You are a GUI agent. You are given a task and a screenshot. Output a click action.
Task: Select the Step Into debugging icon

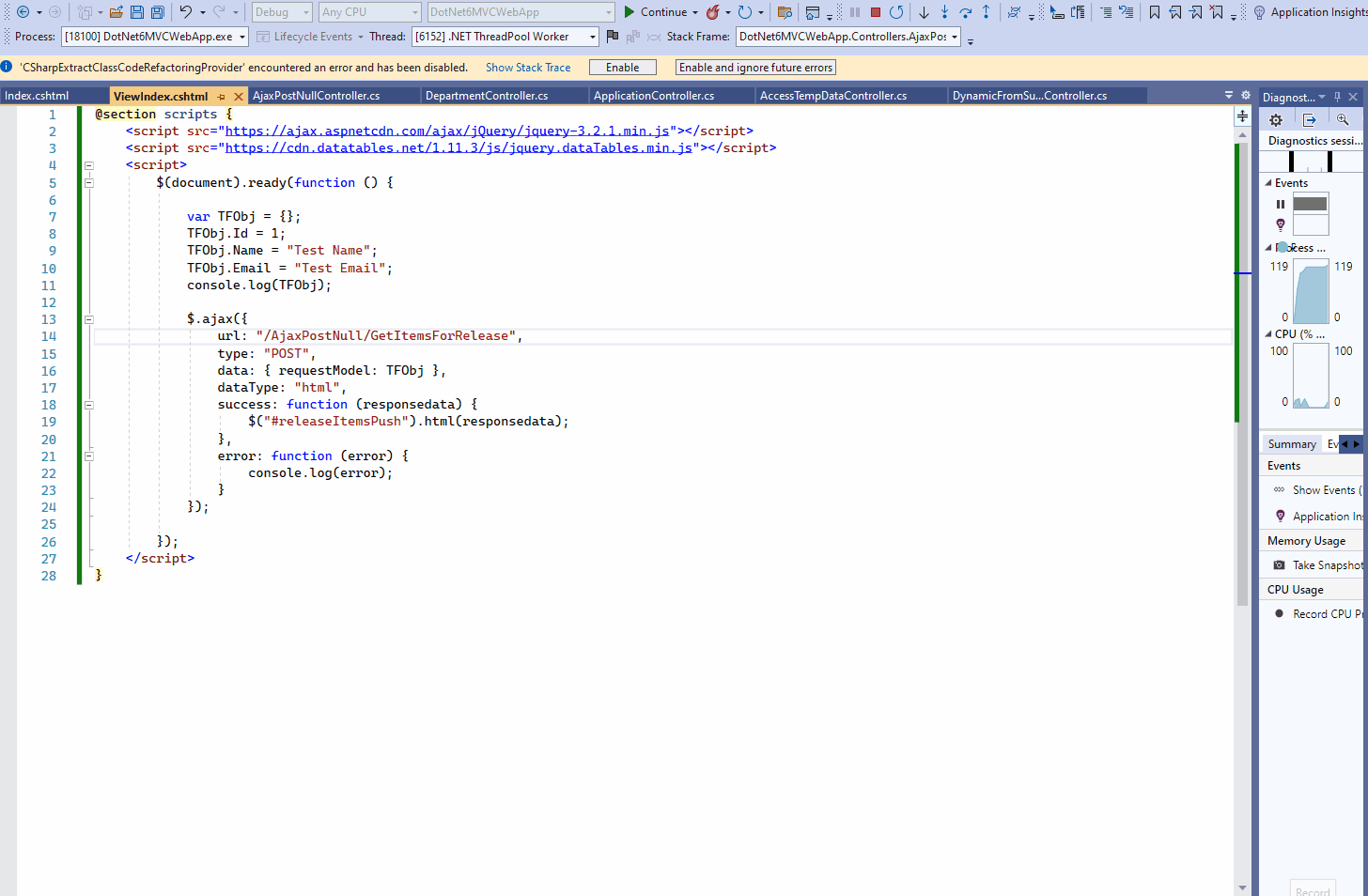[946, 11]
